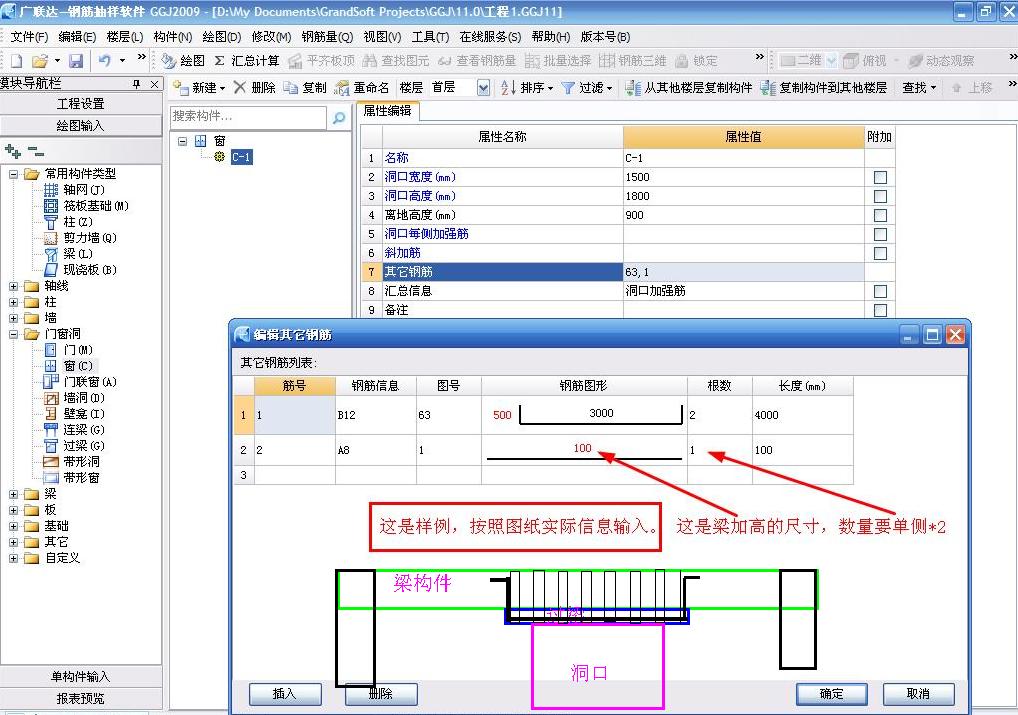
Task: Expand the 轴线 folder
Action: tap(14, 286)
